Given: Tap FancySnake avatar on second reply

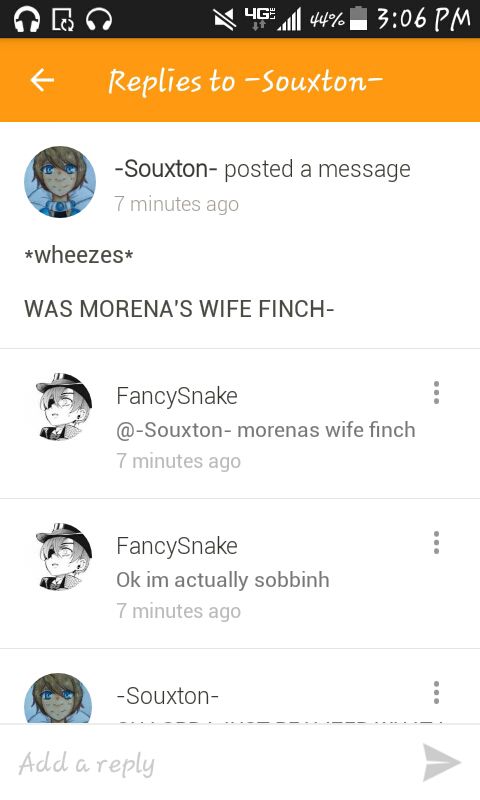Looking at the screenshot, I should pyautogui.click(x=64, y=557).
